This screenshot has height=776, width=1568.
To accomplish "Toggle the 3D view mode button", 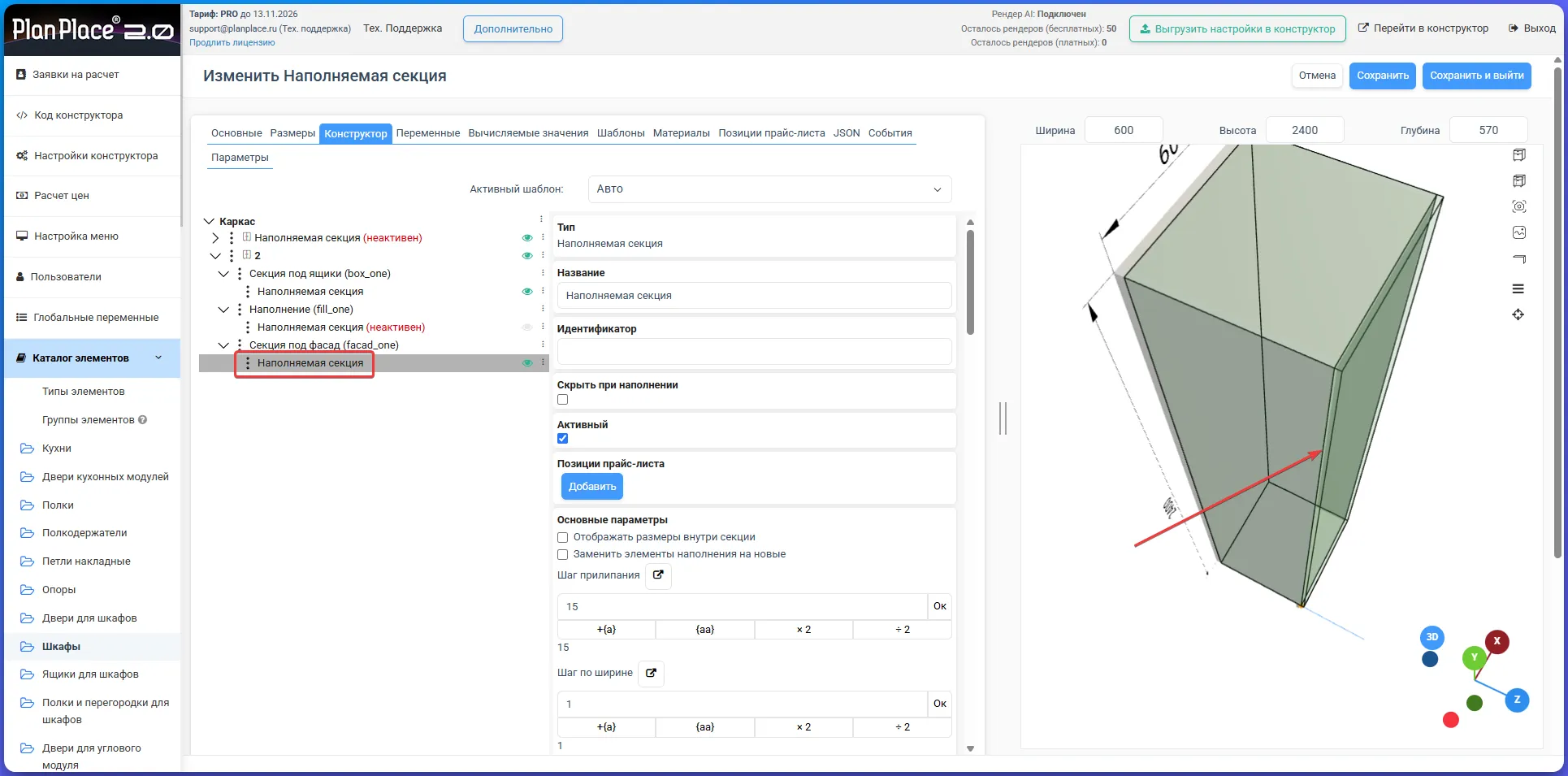I will click(x=1432, y=637).
